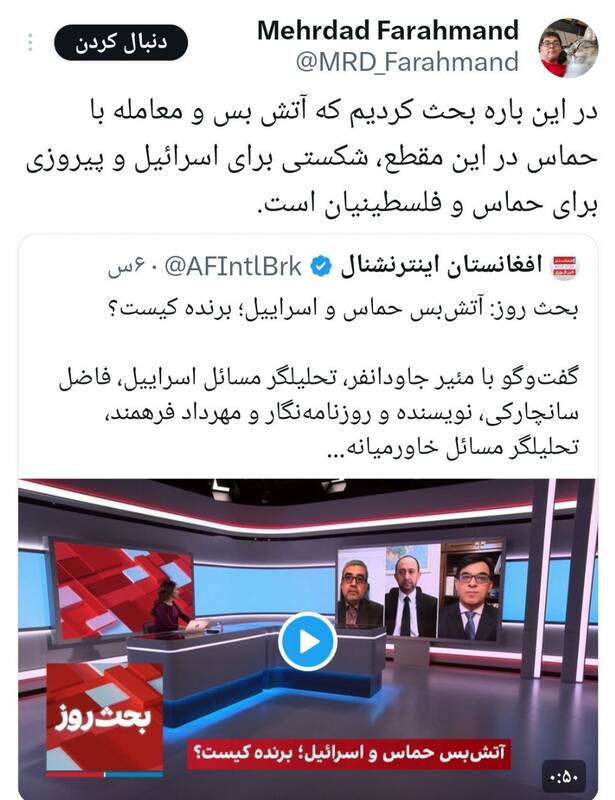Click the video duration badge ۰:۵۰

(x=563, y=778)
